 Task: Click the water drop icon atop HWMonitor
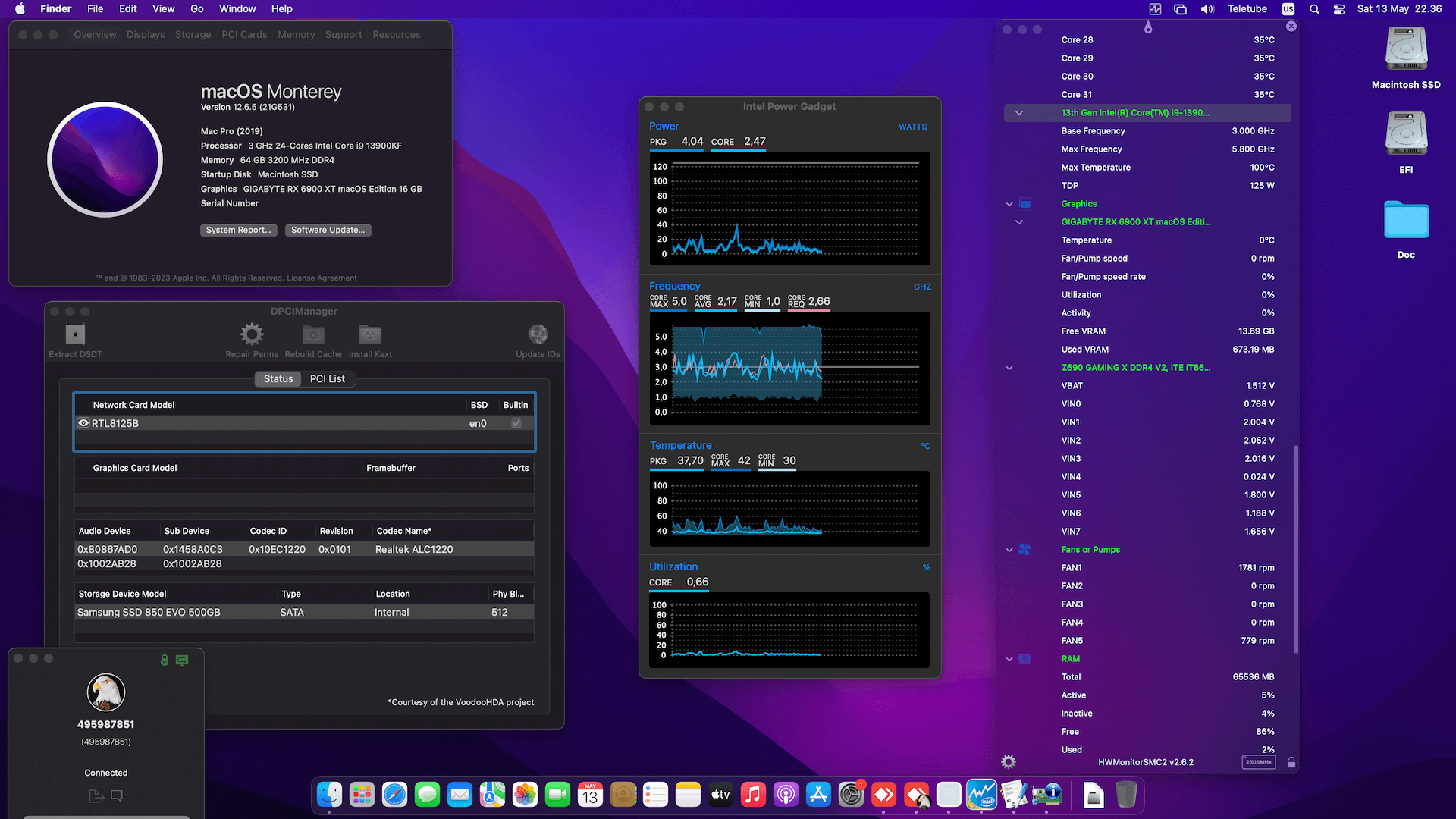(x=1148, y=27)
